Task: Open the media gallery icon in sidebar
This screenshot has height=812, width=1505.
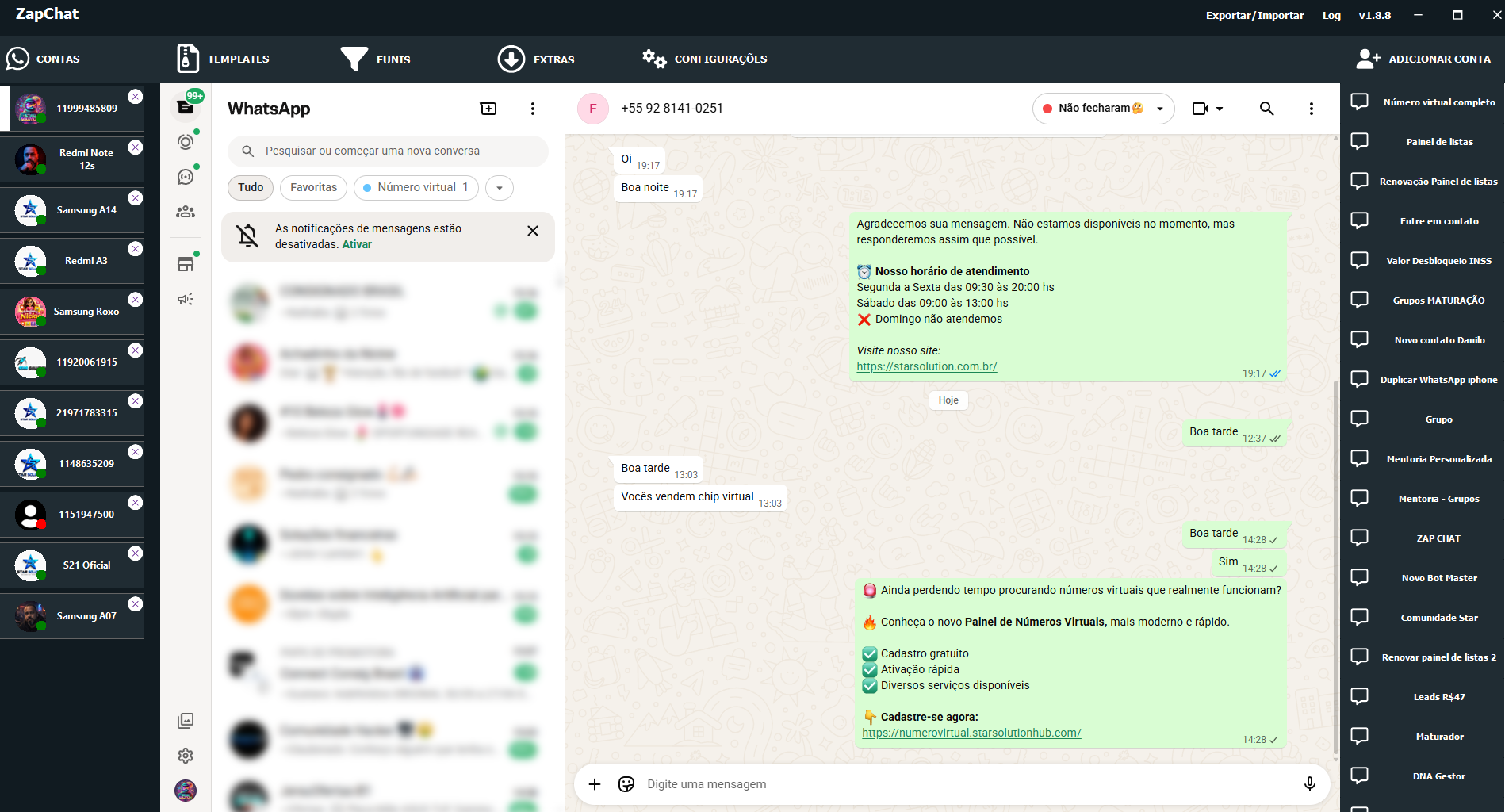Action: click(x=186, y=721)
